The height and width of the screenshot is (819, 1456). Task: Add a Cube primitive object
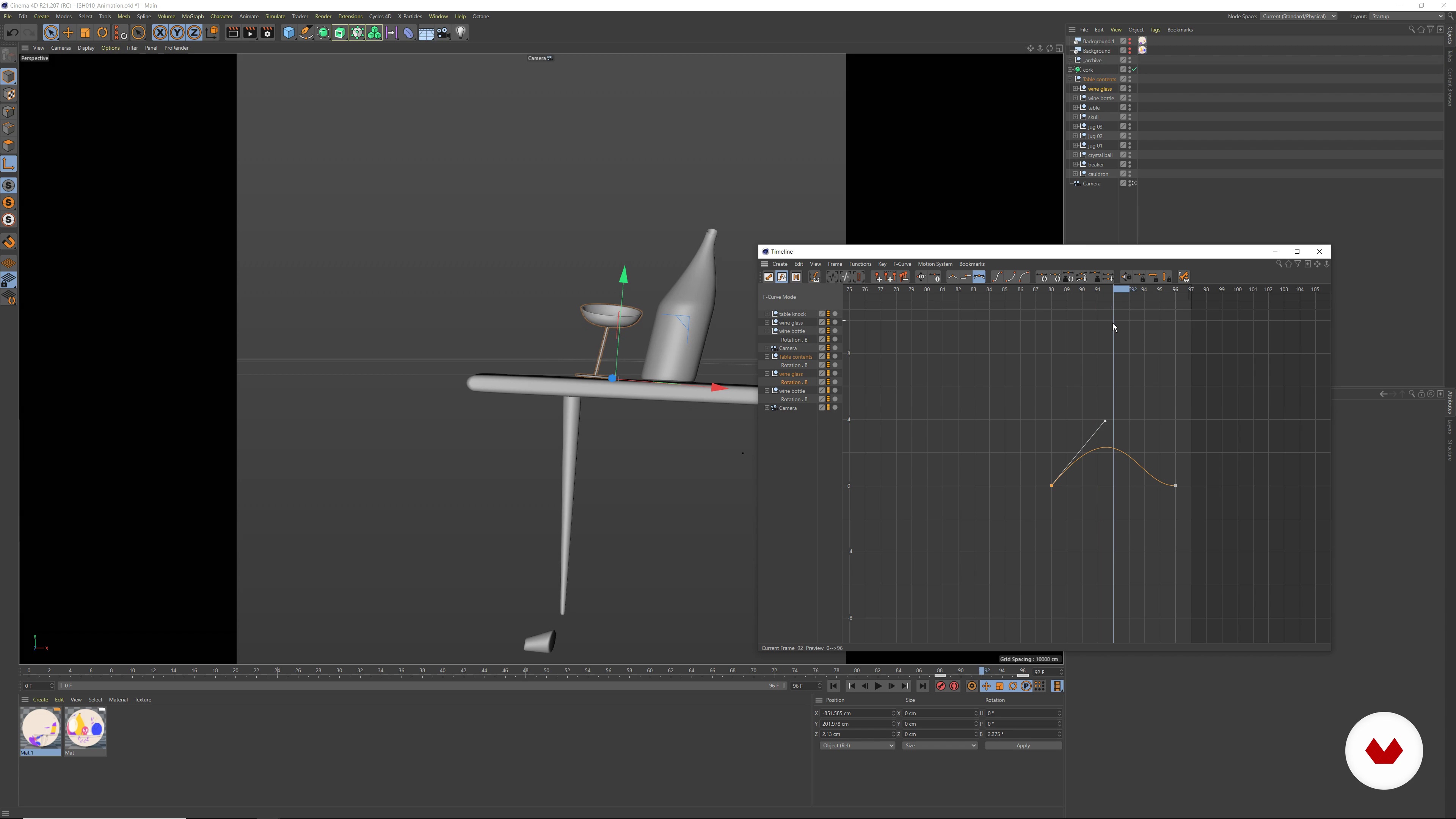288,33
